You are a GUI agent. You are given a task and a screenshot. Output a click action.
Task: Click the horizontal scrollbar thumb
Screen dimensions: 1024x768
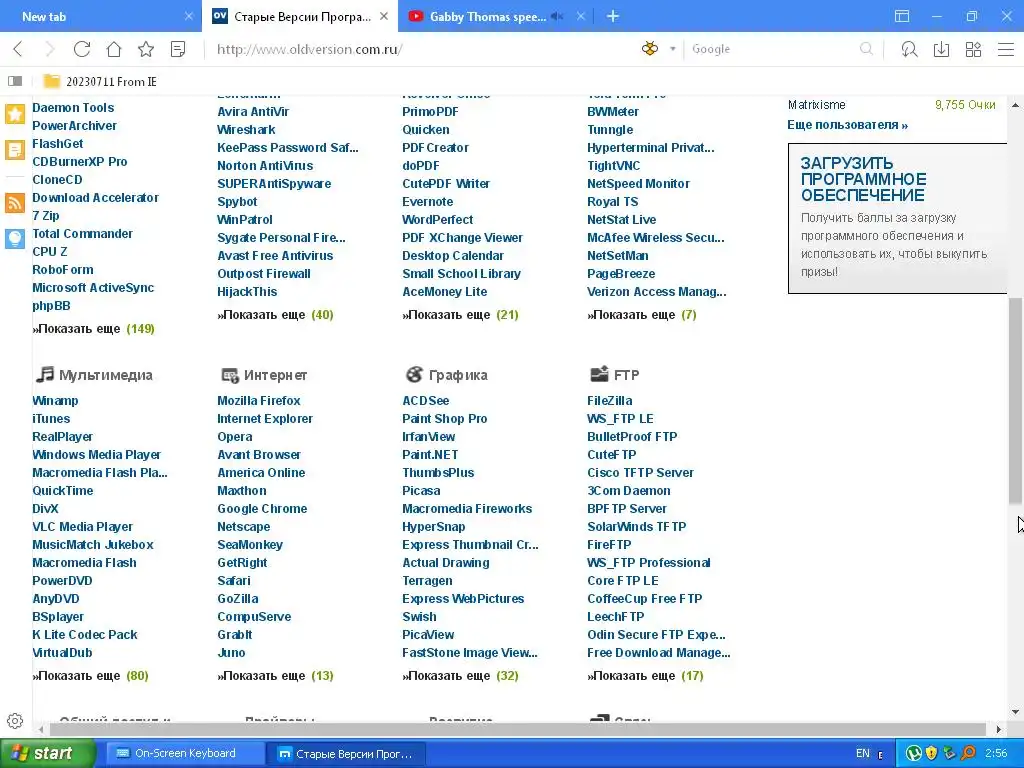518,729
